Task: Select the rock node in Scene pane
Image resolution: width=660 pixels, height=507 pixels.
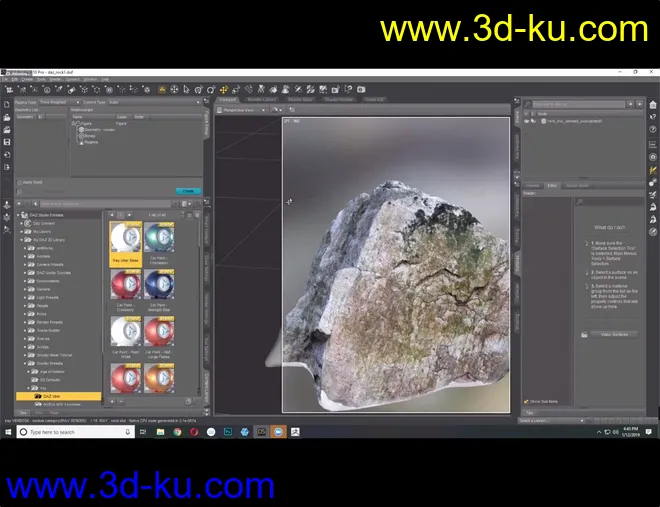Action: point(574,121)
